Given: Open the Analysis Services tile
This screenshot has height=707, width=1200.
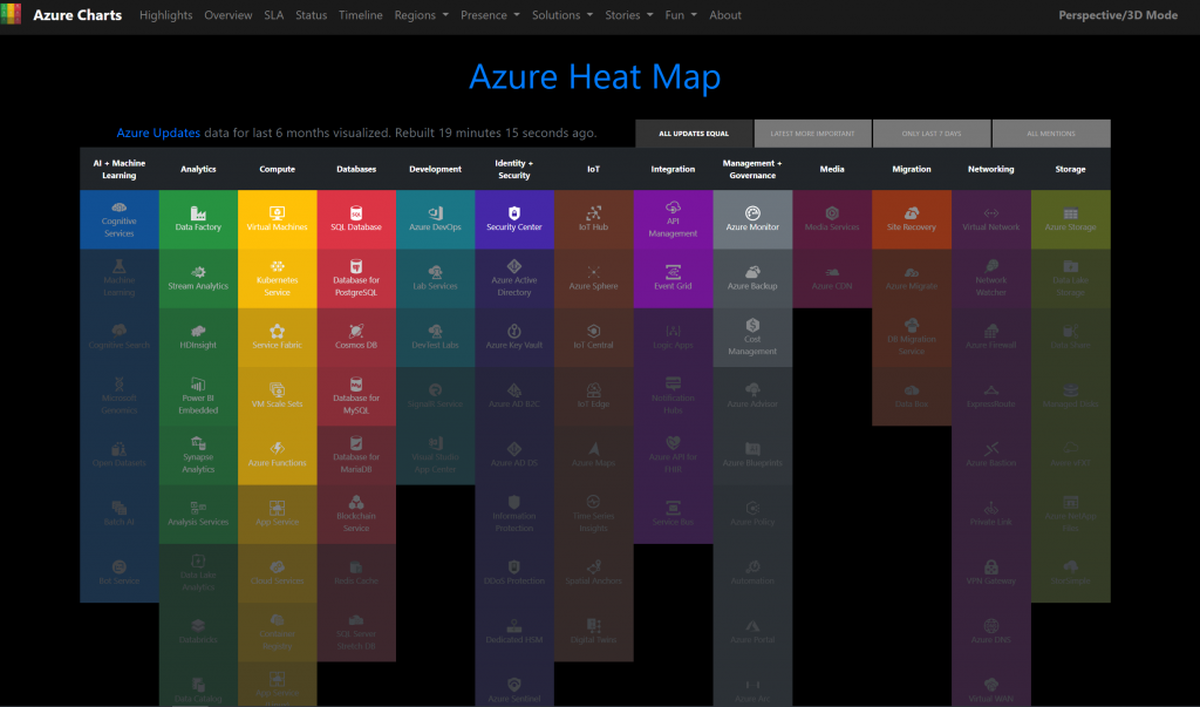Looking at the screenshot, I should (198, 514).
